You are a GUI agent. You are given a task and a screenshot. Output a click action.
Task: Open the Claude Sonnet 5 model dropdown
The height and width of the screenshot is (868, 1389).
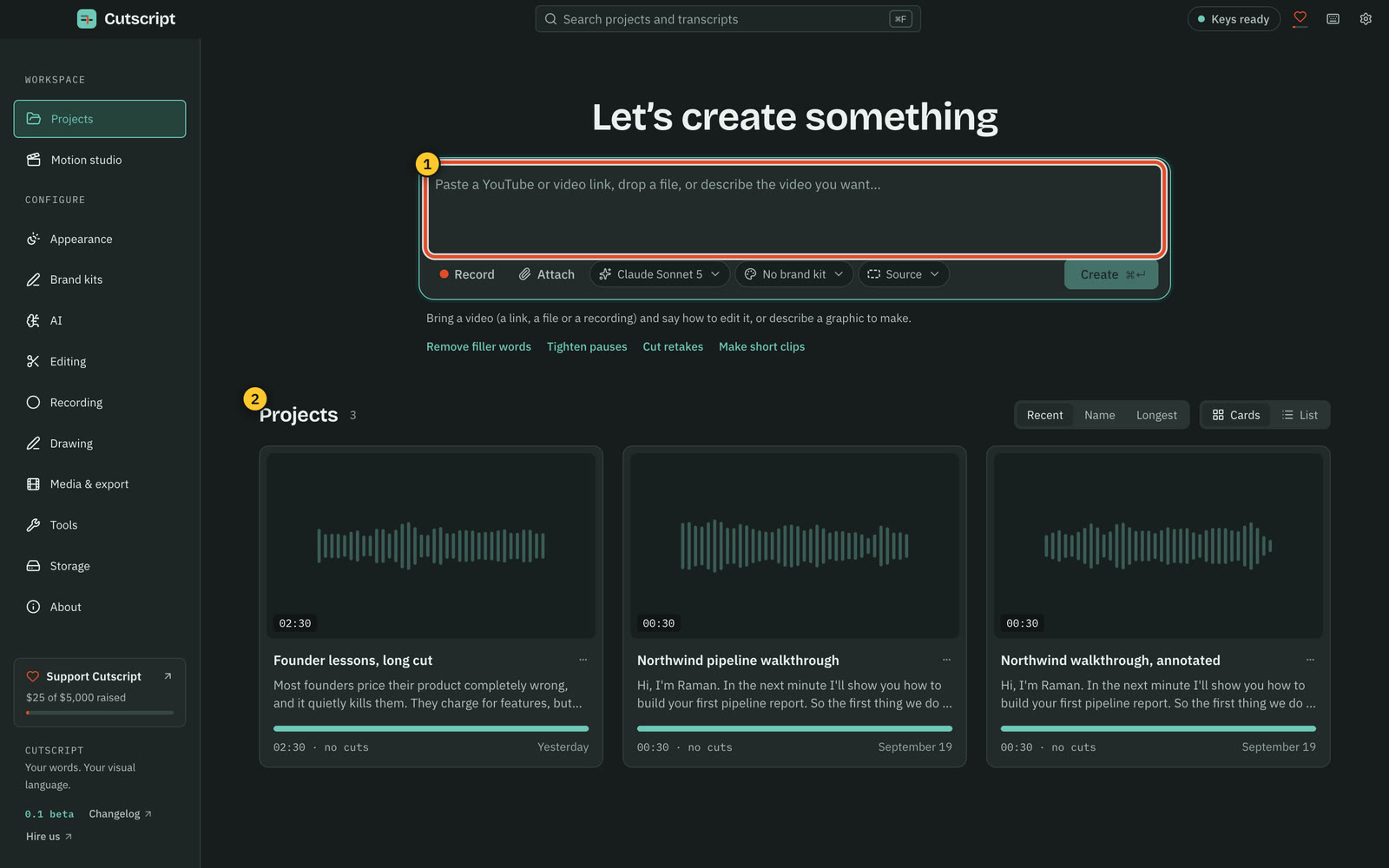tap(660, 274)
